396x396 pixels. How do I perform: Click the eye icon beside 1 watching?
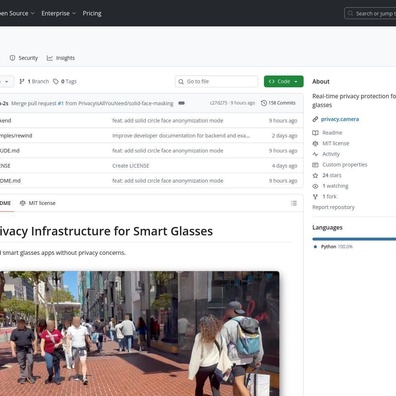[315, 186]
